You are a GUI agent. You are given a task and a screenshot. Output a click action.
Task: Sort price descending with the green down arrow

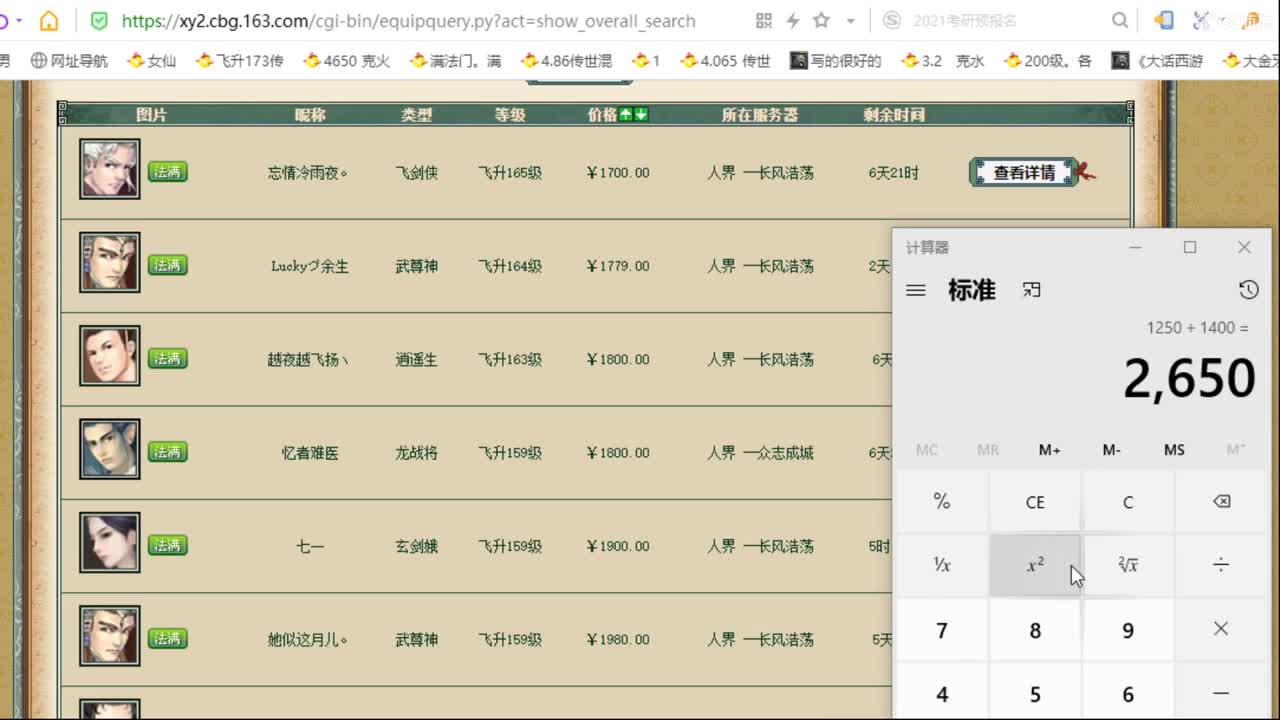[x=641, y=115]
